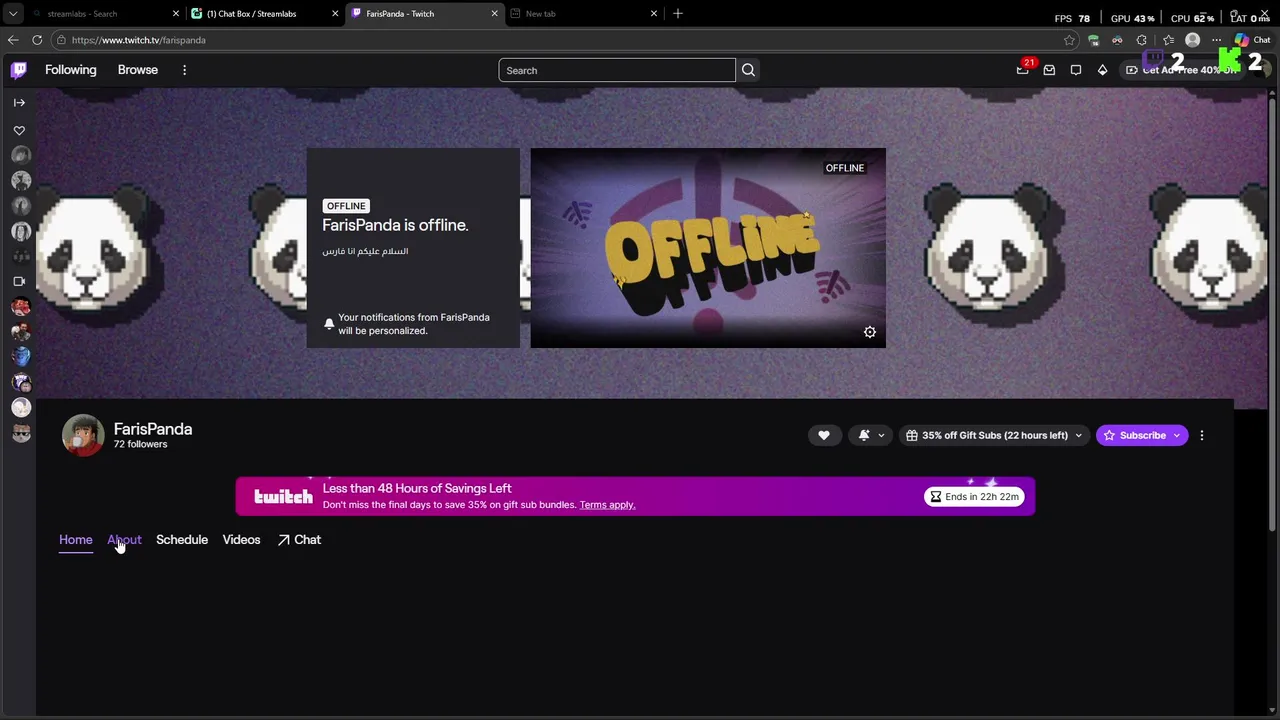Open followed channels heart icon in sidebar
This screenshot has width=1280, height=720.
coord(19,131)
